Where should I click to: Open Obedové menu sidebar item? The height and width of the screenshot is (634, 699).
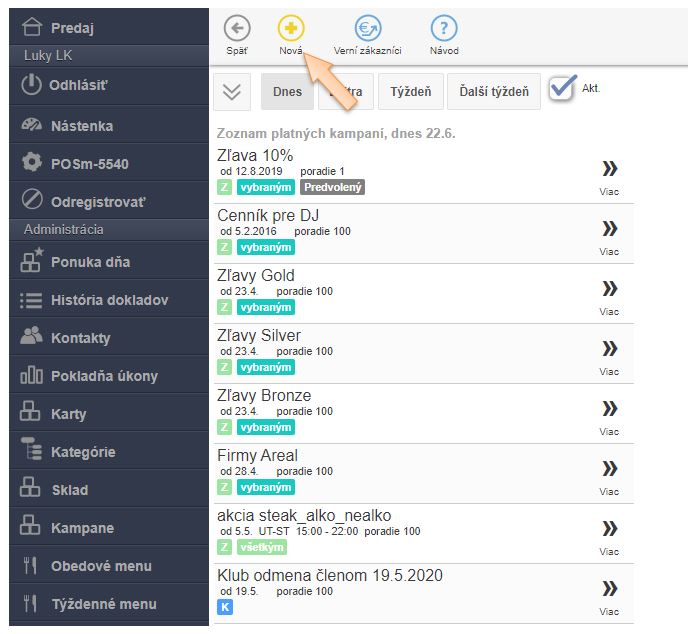101,566
